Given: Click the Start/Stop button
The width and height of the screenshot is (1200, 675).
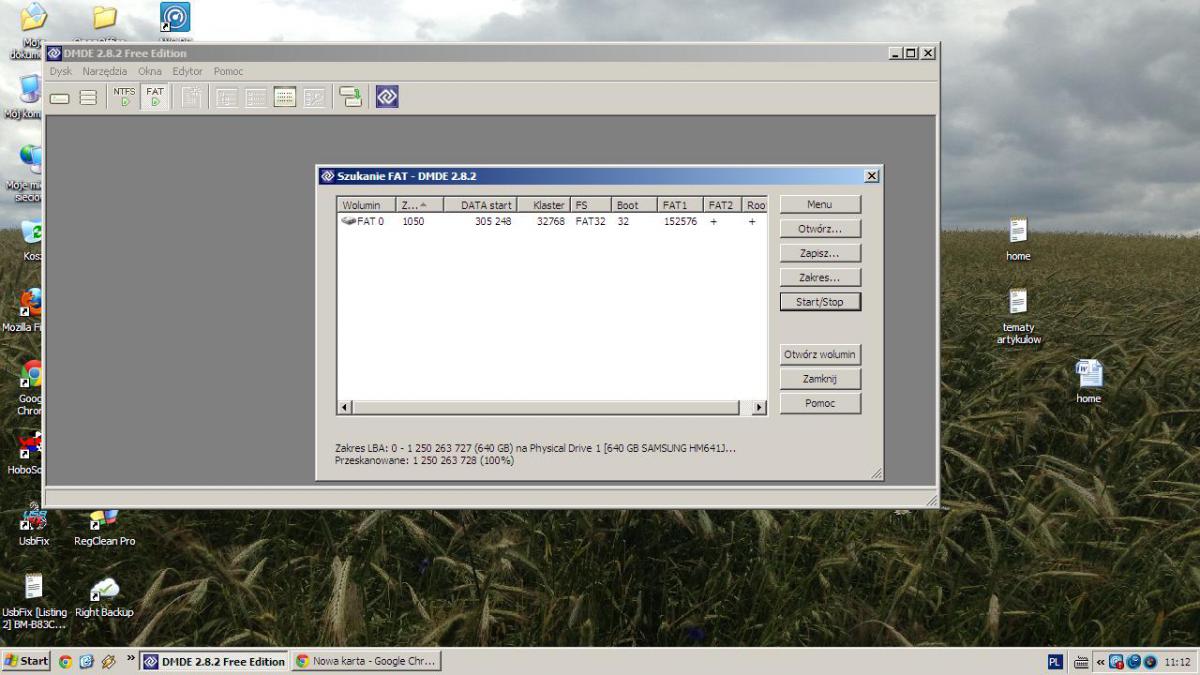Looking at the screenshot, I should [x=820, y=301].
